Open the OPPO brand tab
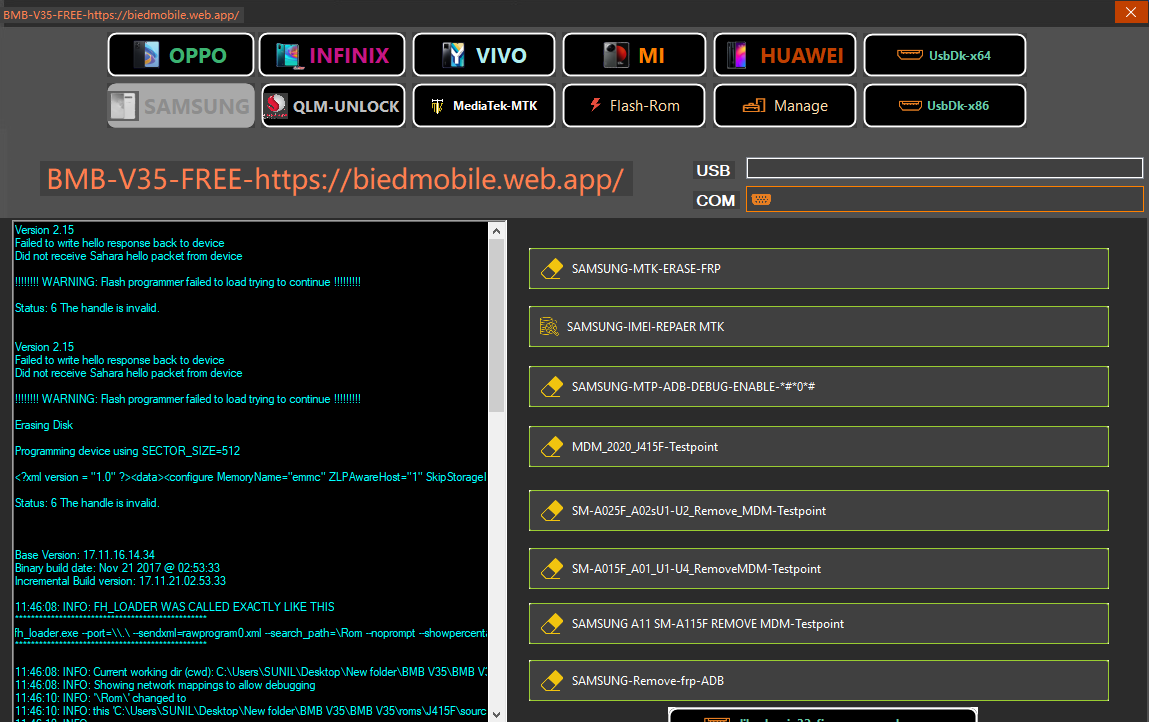Image resolution: width=1149 pixels, height=722 pixels. (x=181, y=55)
